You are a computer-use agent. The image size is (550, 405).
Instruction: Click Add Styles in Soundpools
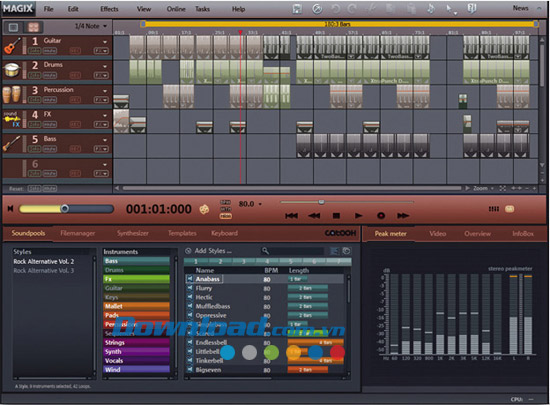coord(213,251)
